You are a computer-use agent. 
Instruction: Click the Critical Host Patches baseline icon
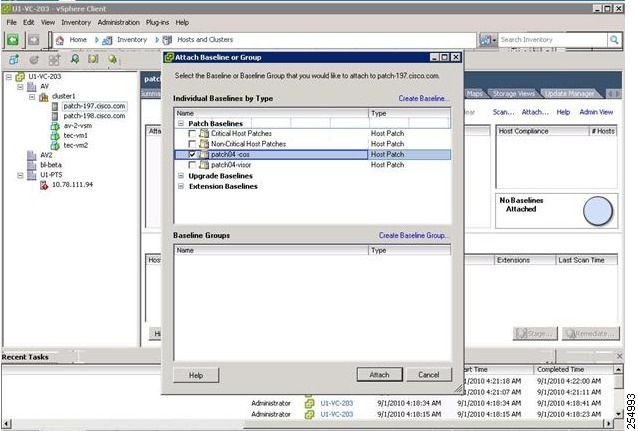tap(204, 133)
